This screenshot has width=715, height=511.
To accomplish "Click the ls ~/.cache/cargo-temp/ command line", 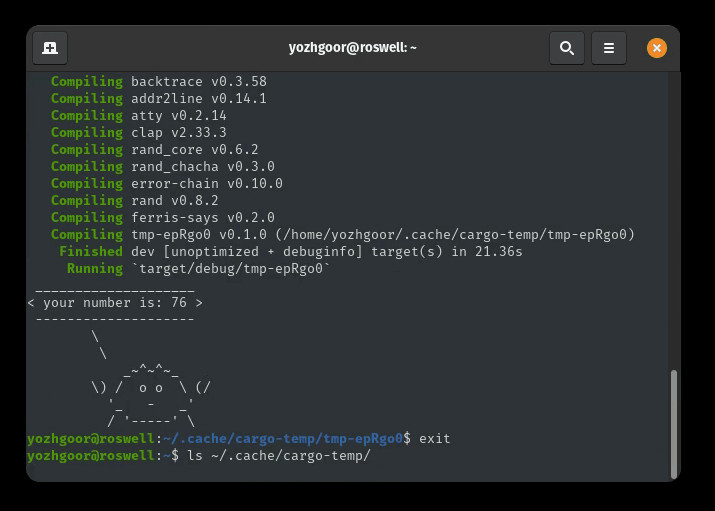I will pos(279,455).
